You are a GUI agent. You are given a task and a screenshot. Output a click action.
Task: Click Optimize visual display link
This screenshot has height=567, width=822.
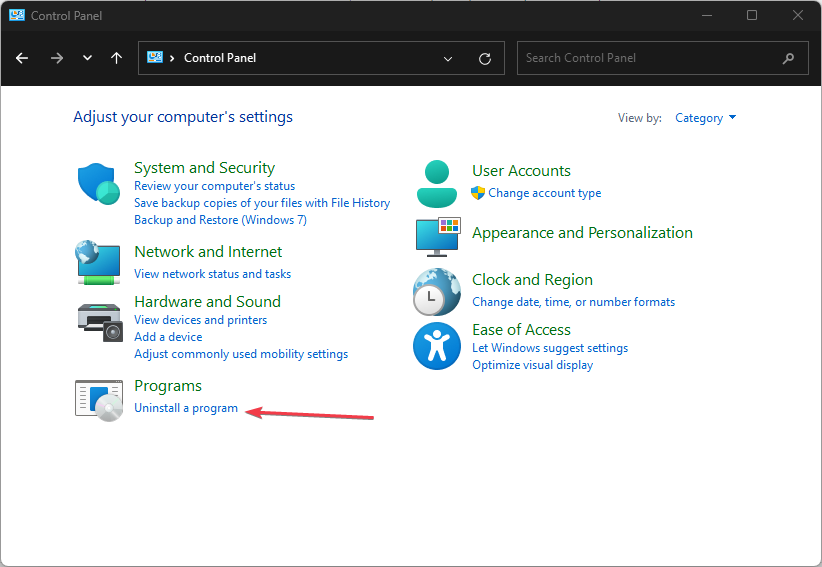(532, 365)
